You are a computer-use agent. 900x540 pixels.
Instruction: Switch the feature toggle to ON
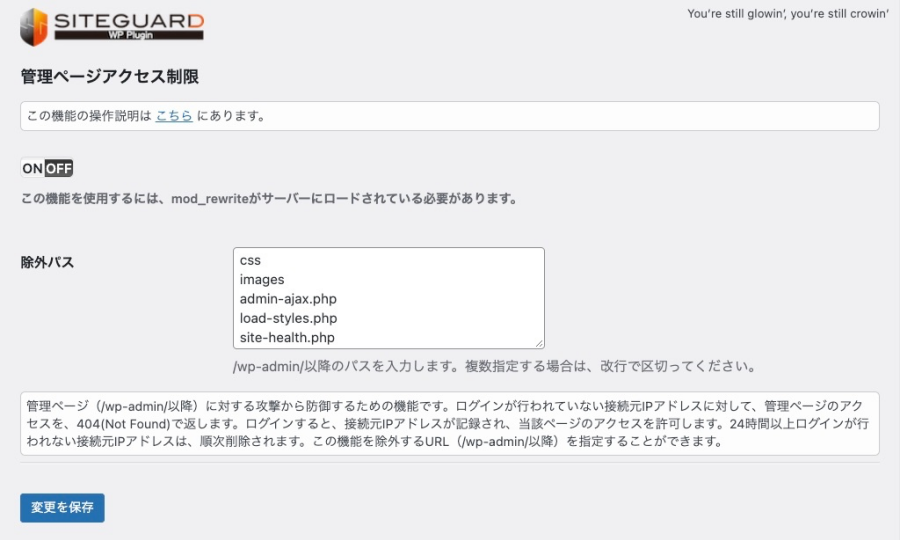[x=33, y=168]
